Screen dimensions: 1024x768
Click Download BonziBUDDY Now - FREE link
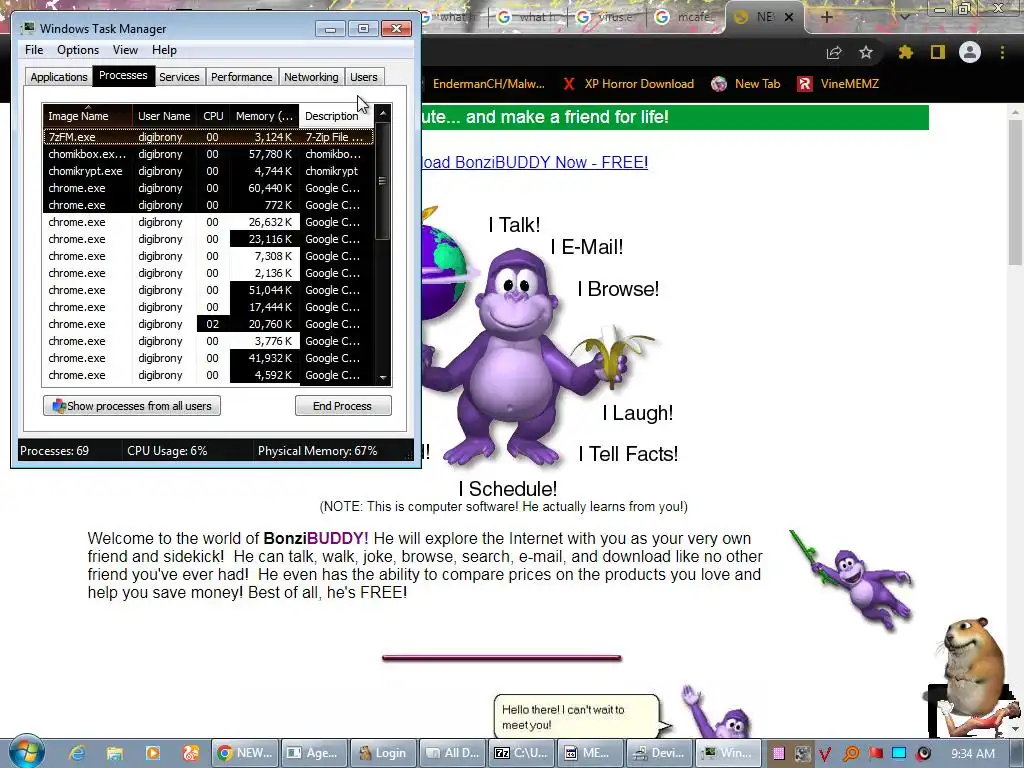click(535, 162)
